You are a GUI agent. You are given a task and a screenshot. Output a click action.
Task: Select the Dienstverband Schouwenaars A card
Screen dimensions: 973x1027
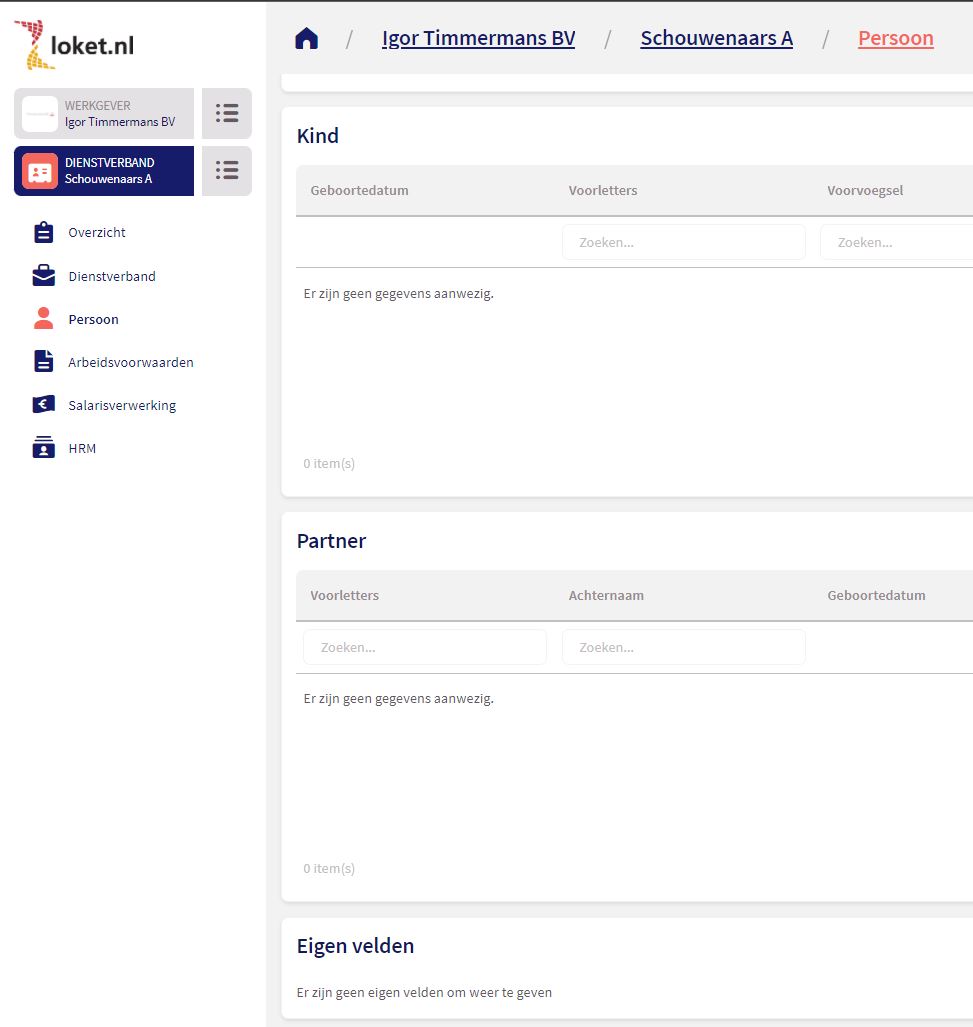coord(104,171)
